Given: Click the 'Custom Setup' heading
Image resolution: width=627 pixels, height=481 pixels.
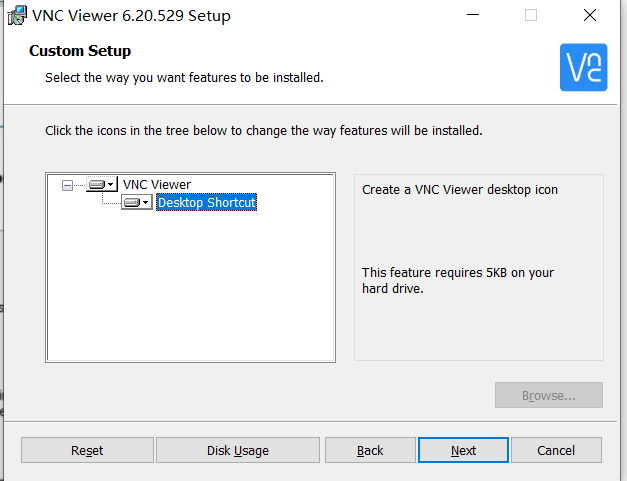Looking at the screenshot, I should [x=80, y=51].
